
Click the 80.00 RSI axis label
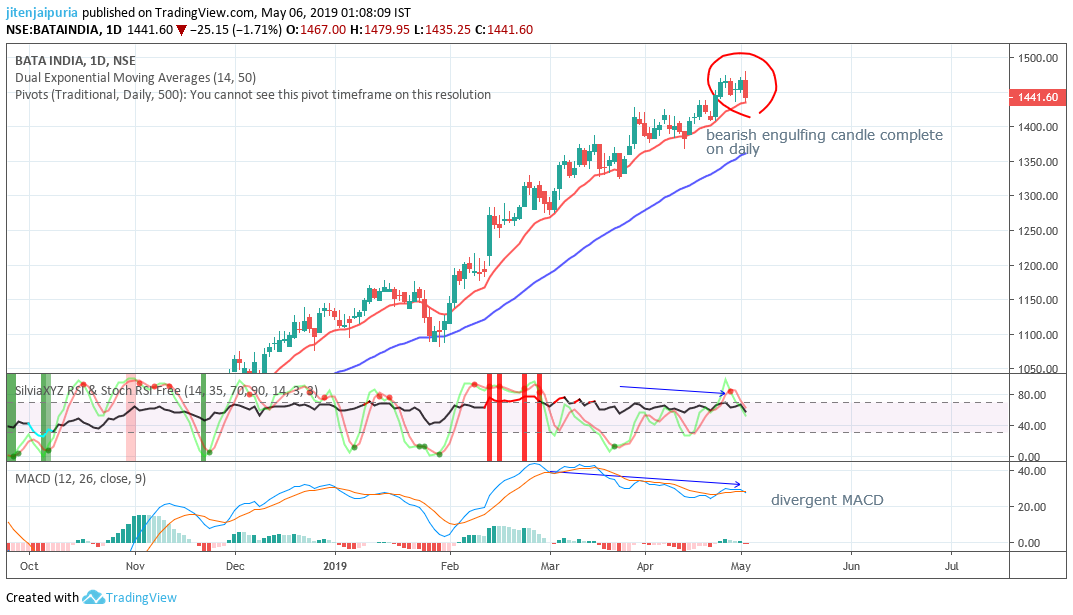click(x=1031, y=395)
